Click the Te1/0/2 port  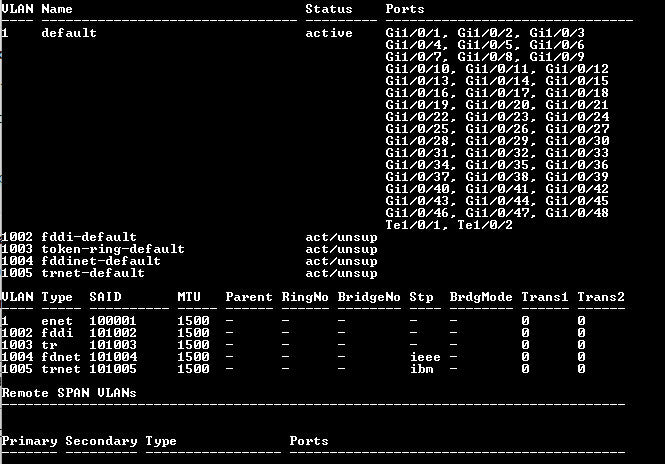click(x=485, y=225)
